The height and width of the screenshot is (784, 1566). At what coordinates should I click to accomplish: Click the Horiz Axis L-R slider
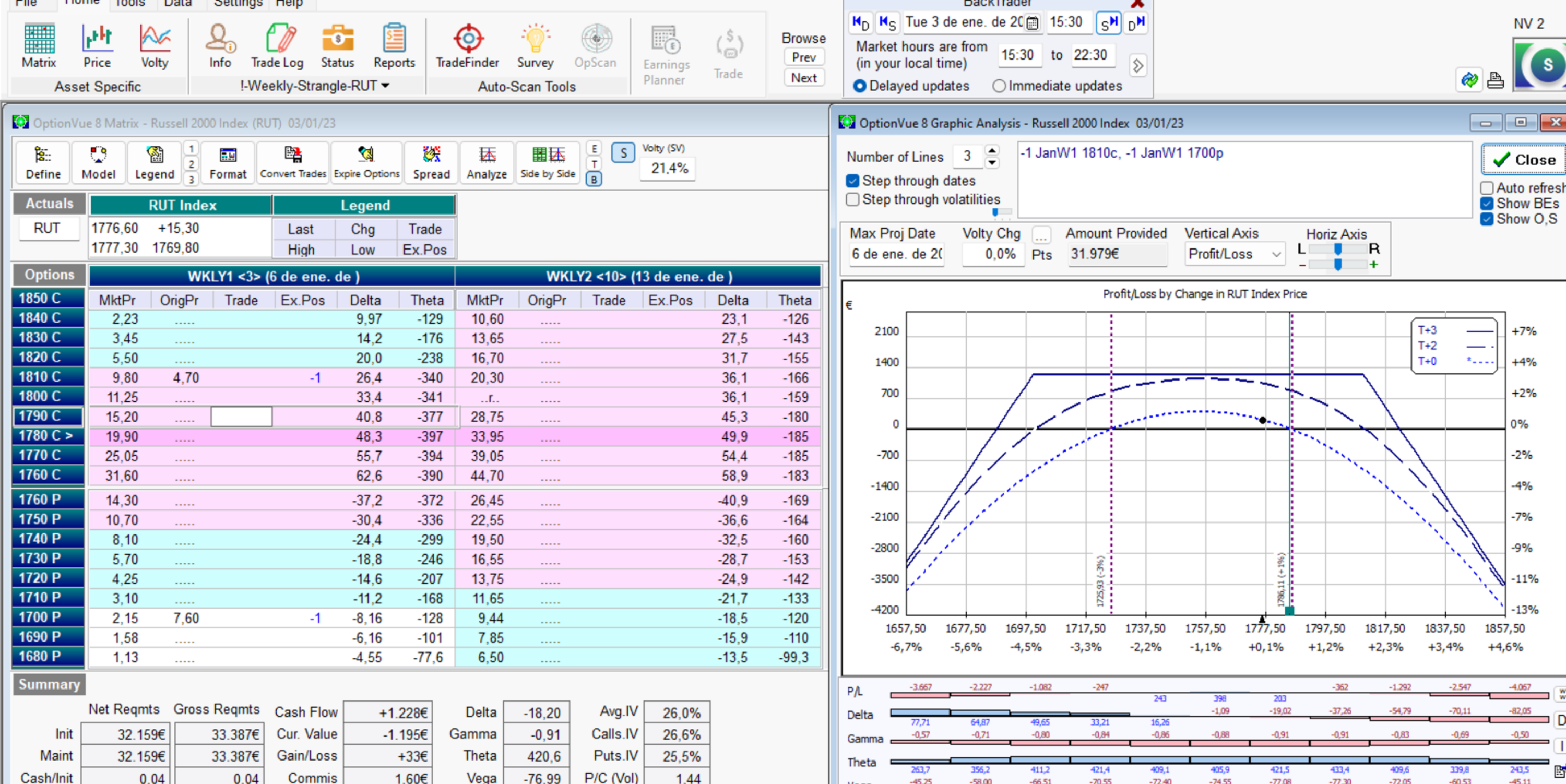[x=1337, y=249]
